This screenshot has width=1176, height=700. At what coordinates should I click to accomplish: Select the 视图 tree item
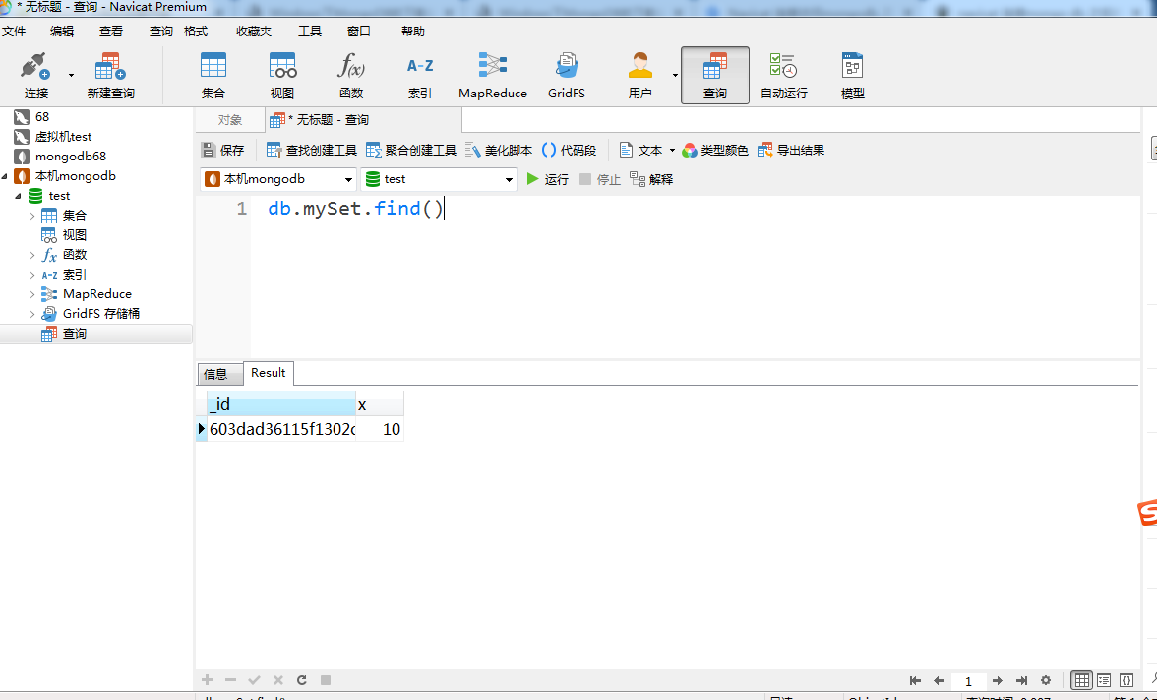74,235
